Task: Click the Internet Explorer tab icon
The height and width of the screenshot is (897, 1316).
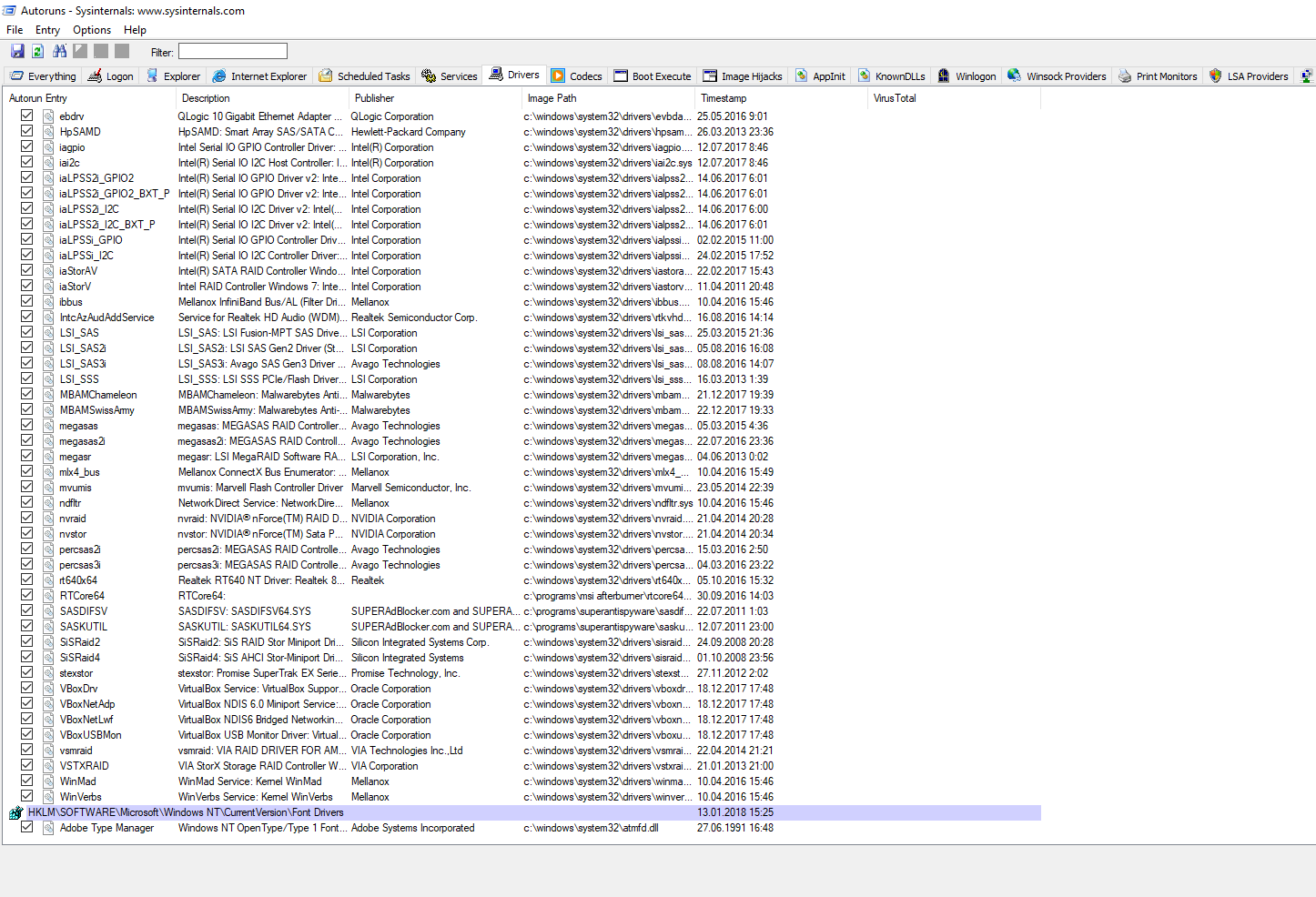Action: 219,76
